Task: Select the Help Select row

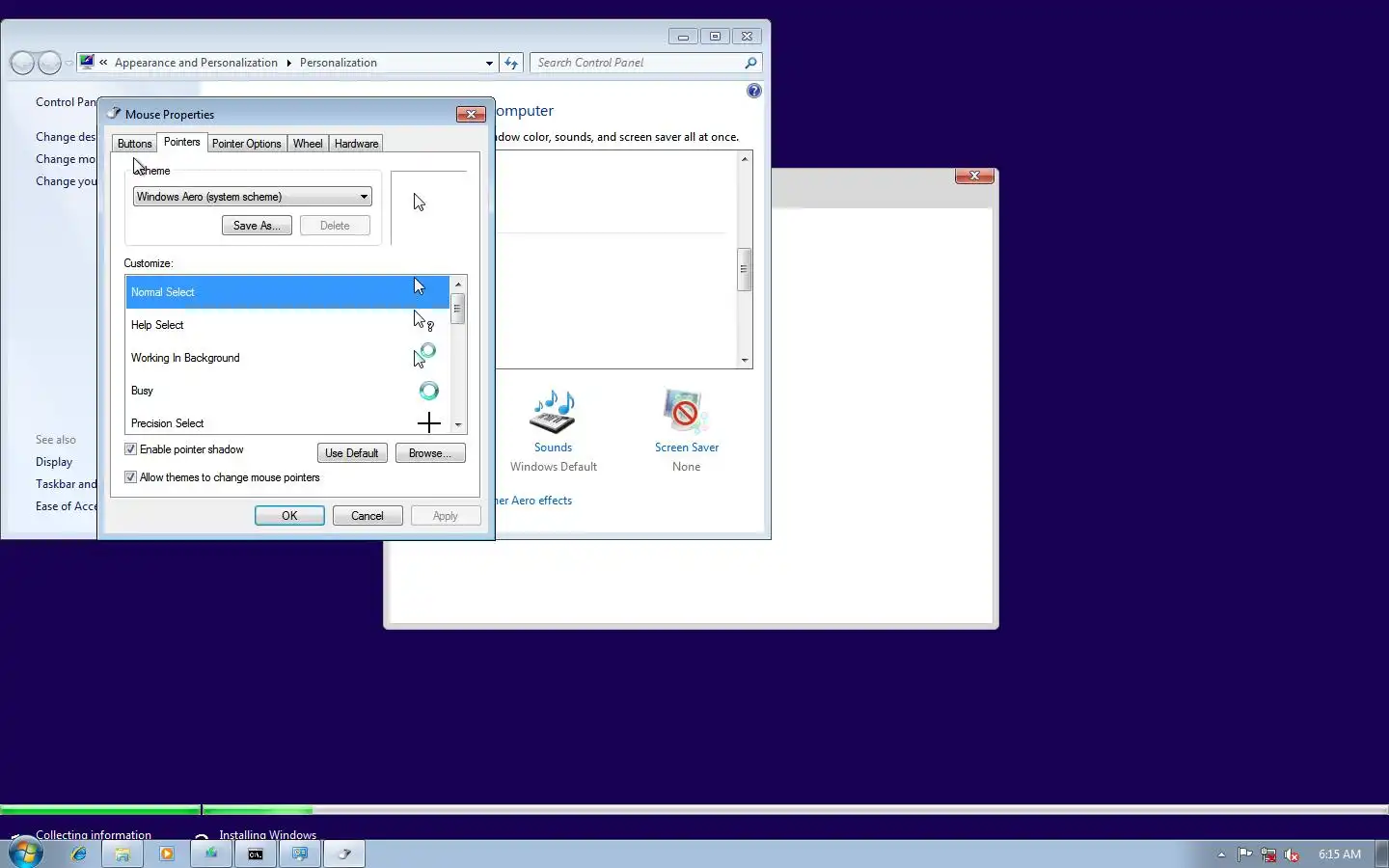Action: pos(287,325)
